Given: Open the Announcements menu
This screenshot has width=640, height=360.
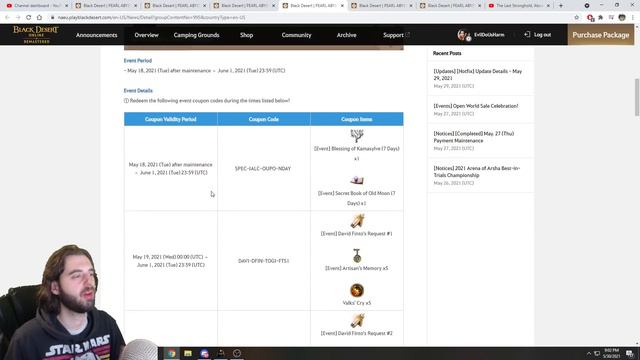Looking at the screenshot, I should point(96,35).
